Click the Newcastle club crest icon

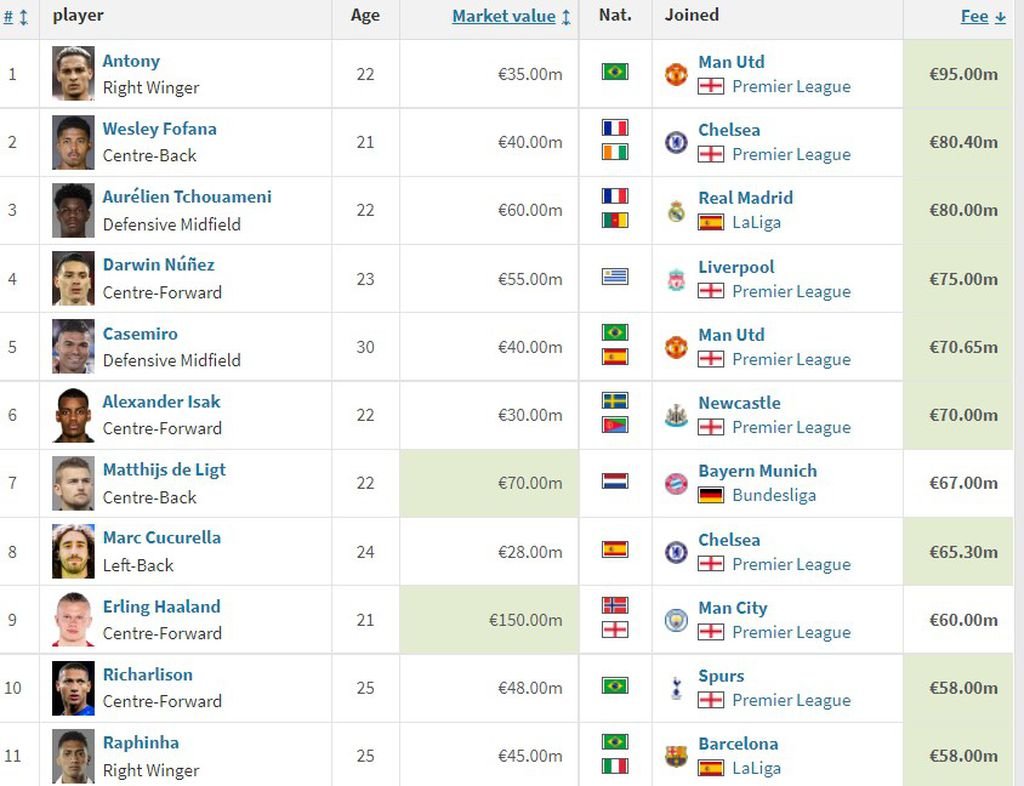tap(676, 415)
